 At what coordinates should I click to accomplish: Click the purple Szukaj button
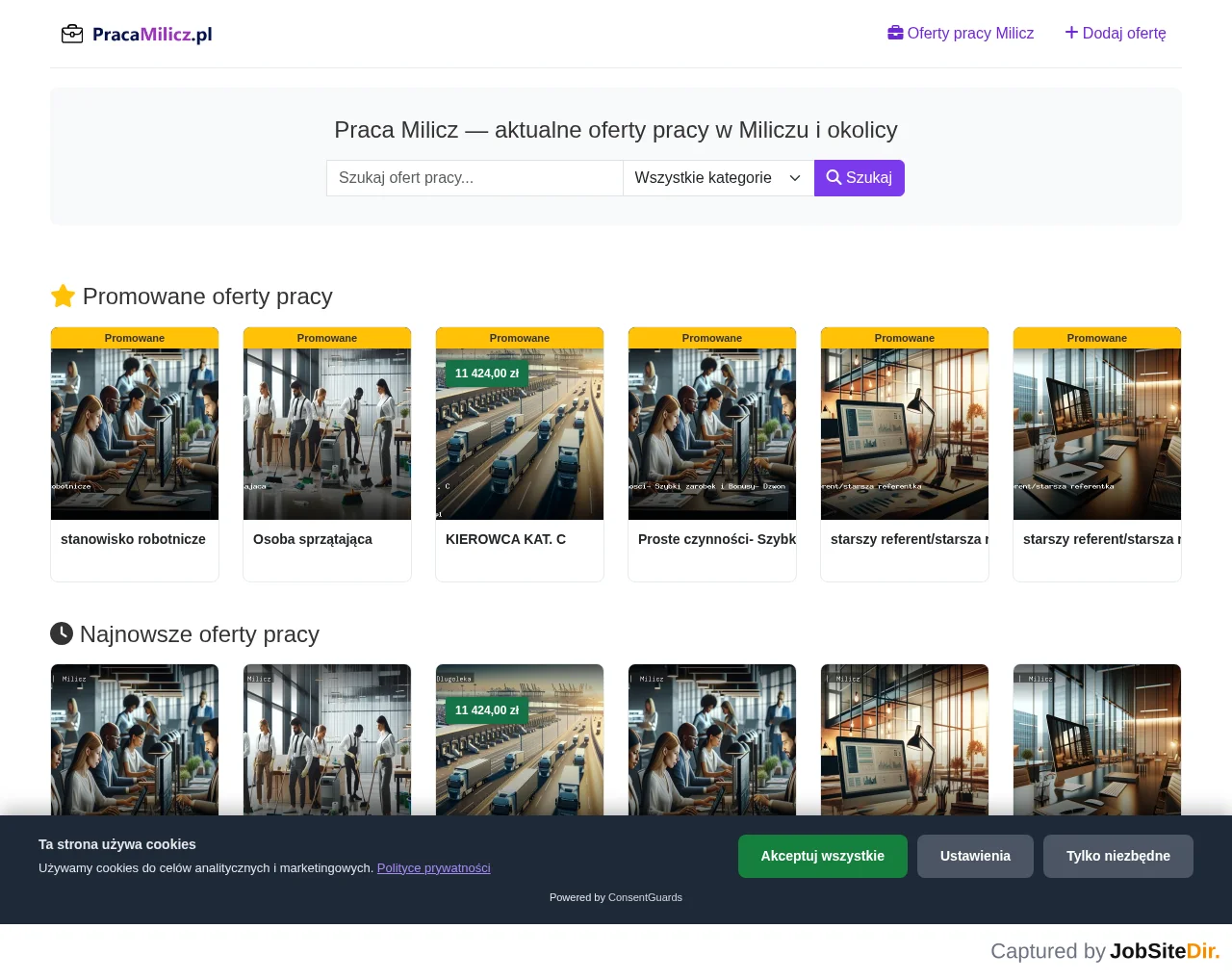(860, 178)
